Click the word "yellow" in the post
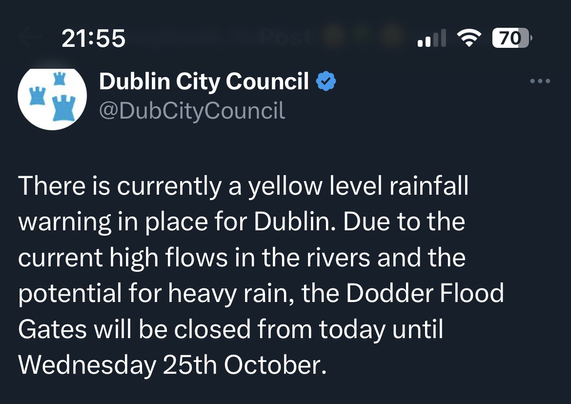The width and height of the screenshot is (571, 404). pos(285,187)
